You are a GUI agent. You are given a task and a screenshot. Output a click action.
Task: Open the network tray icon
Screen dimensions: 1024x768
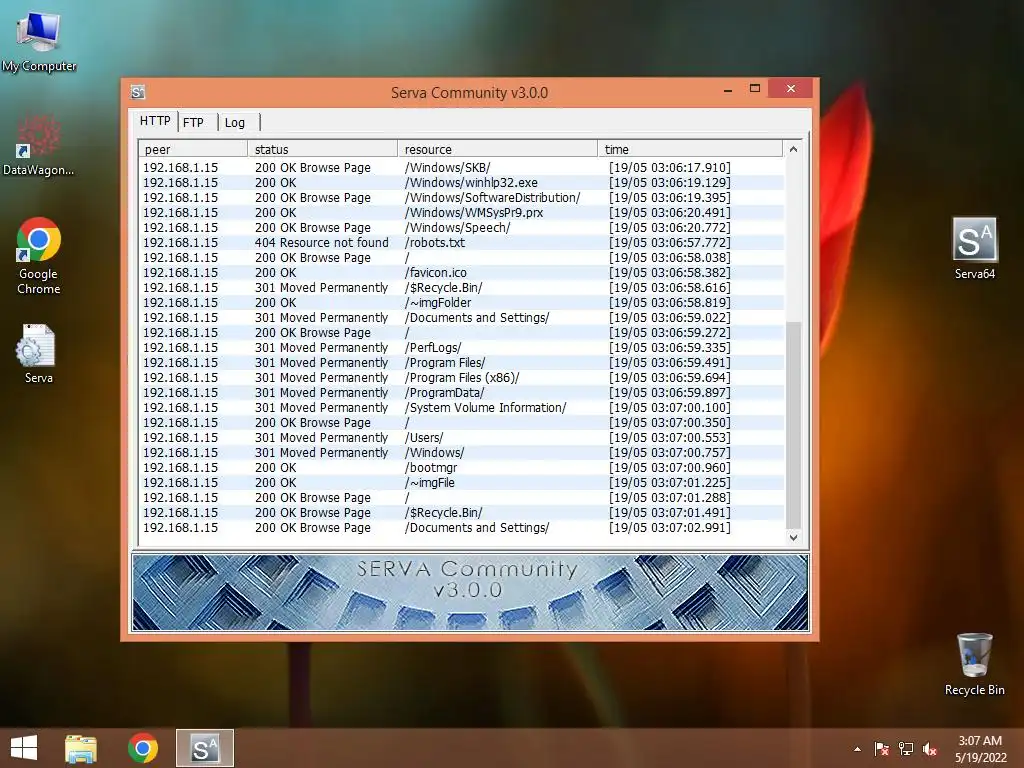click(x=906, y=749)
